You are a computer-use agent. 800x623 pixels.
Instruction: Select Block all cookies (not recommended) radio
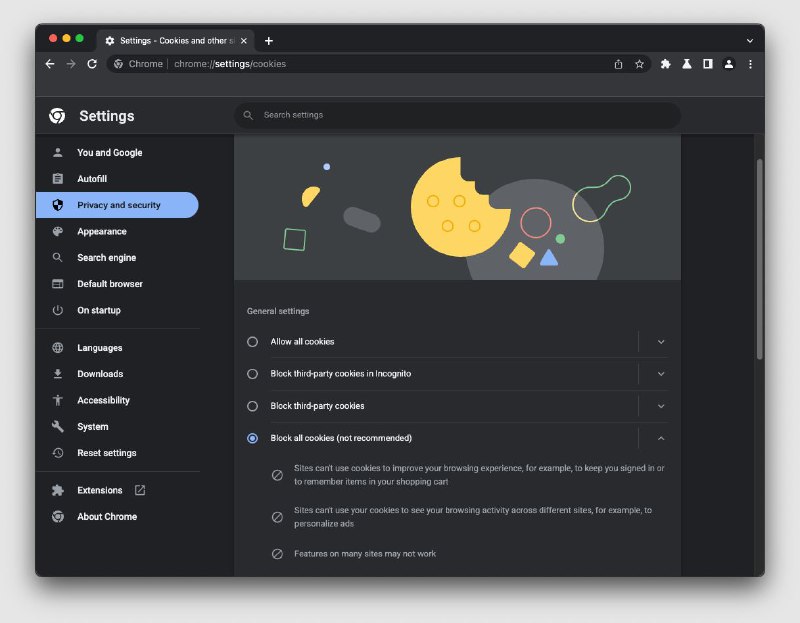click(x=253, y=438)
